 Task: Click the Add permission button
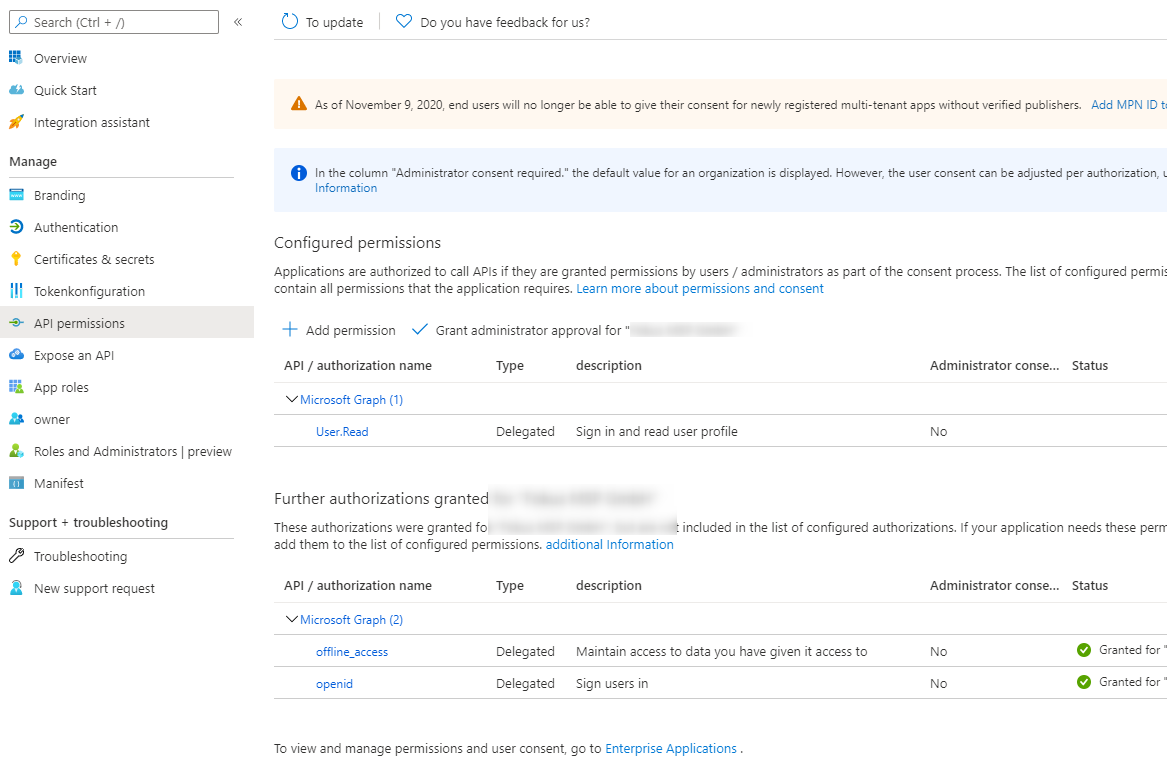click(x=339, y=330)
